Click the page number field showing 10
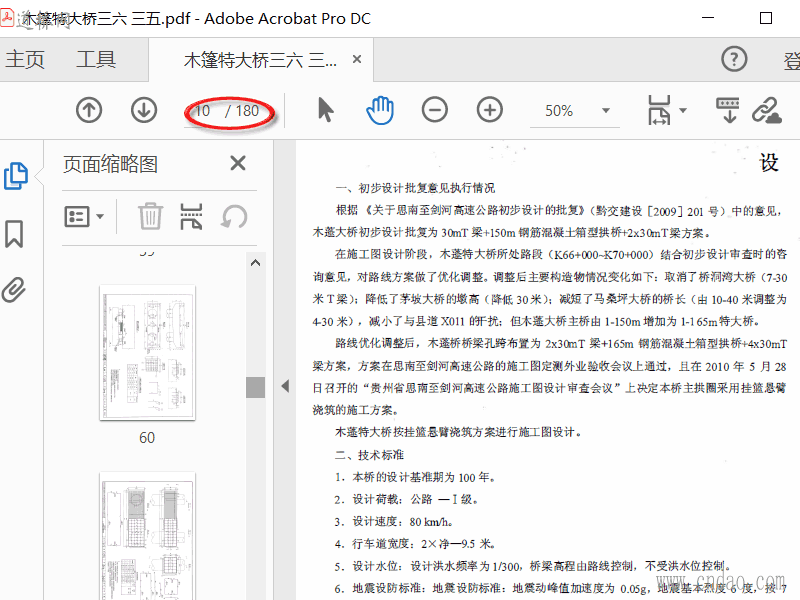Screen dimensions: 800x600 [x=203, y=111]
